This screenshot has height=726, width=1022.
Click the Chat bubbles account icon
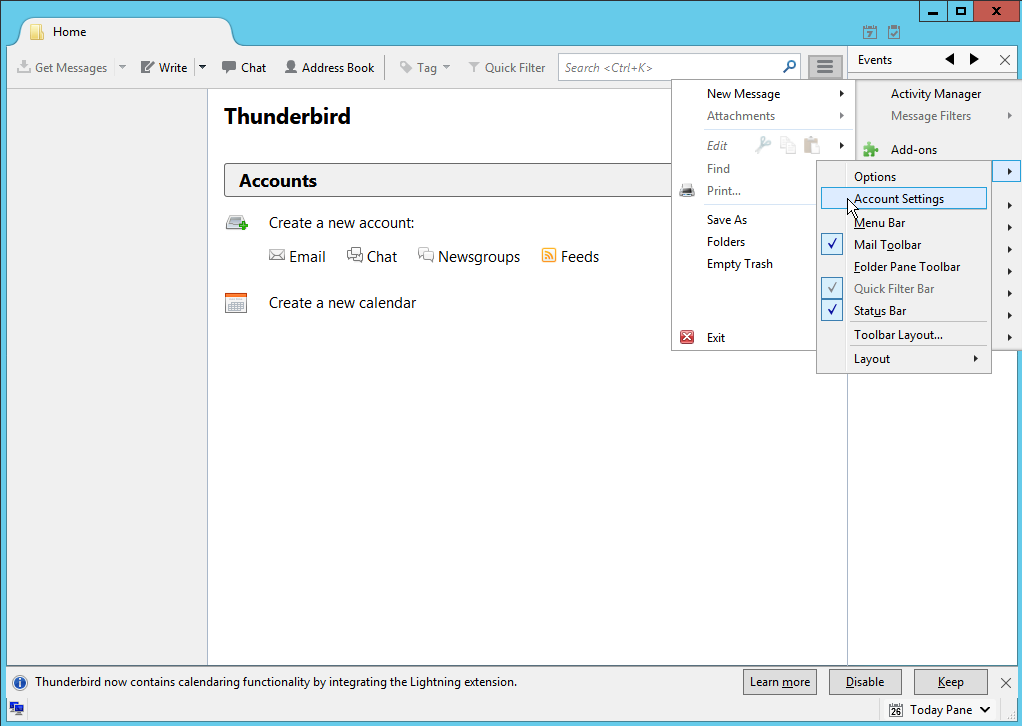point(355,255)
